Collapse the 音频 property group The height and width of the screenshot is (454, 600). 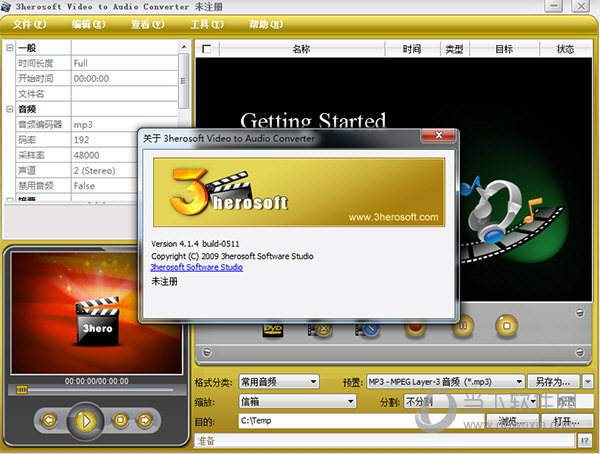(x=10, y=109)
